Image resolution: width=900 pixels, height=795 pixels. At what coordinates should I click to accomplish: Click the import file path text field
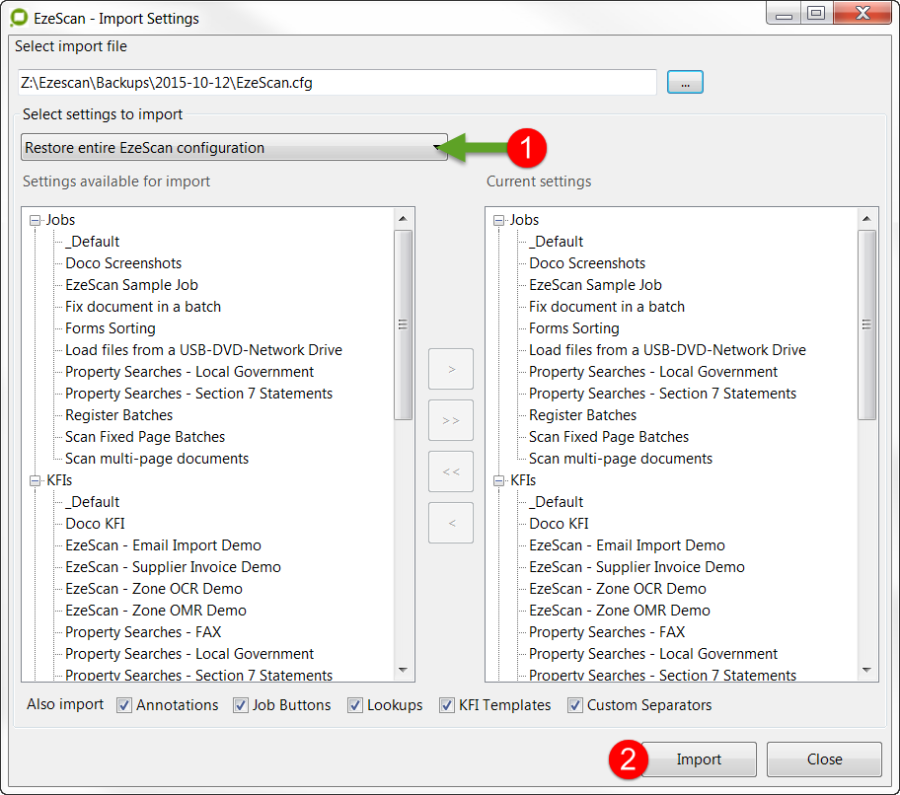tap(337, 83)
